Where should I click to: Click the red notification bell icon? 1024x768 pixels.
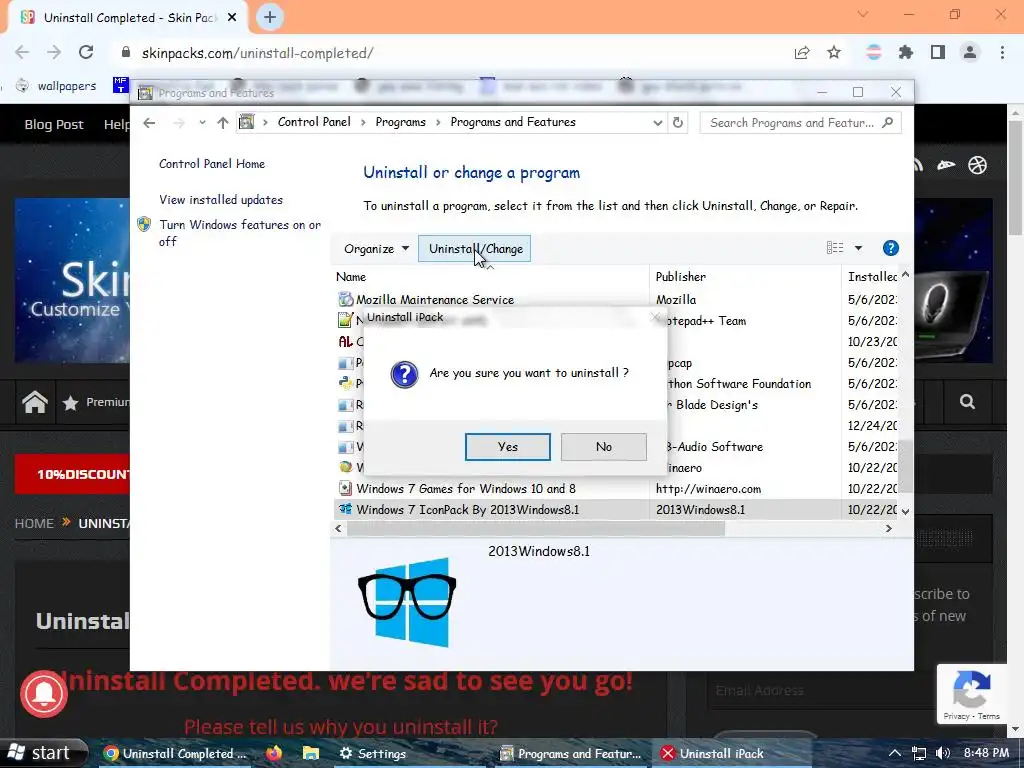[44, 694]
